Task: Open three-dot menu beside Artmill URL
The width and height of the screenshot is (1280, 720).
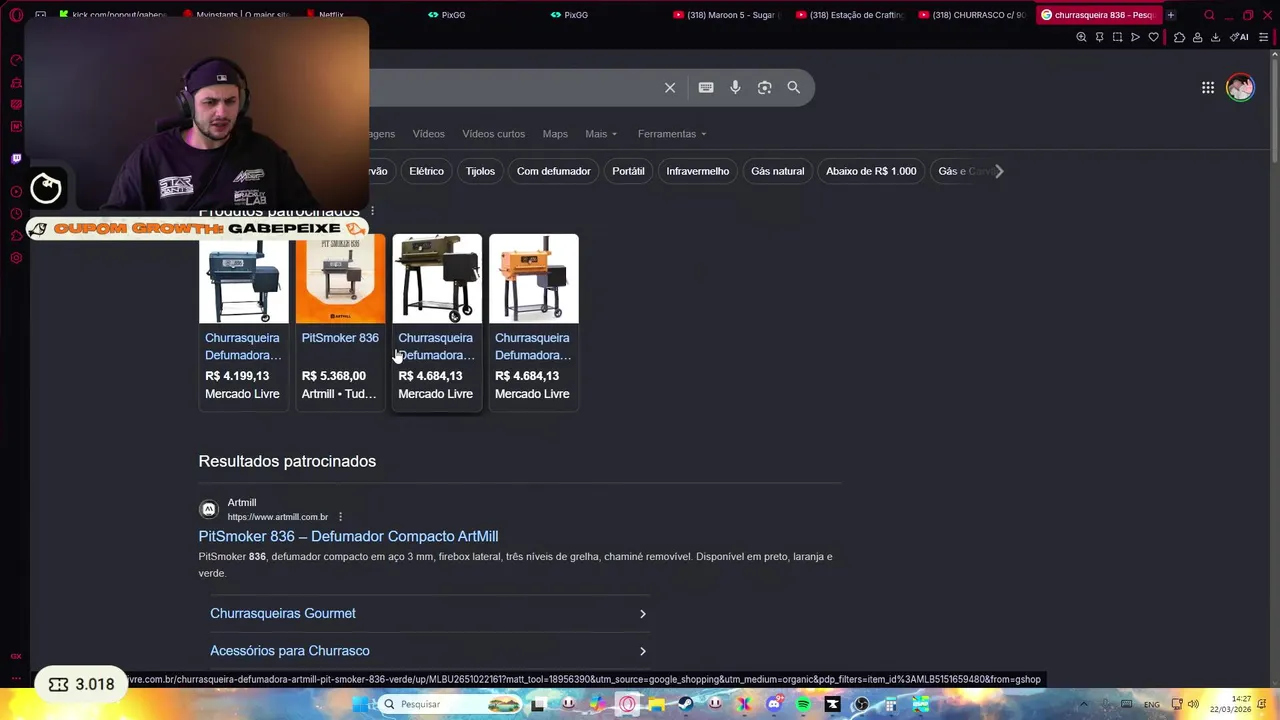Action: [340, 517]
